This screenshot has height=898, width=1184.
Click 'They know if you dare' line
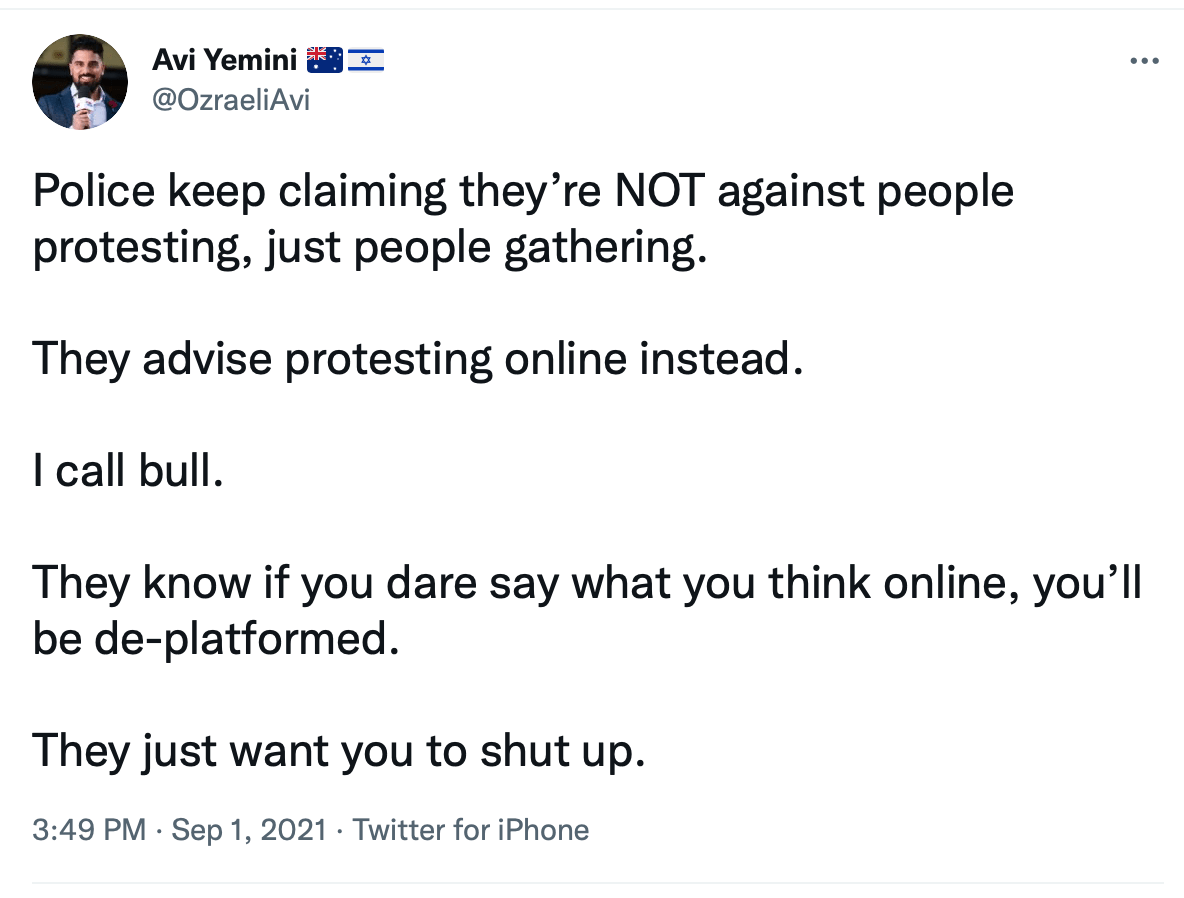pos(587,583)
